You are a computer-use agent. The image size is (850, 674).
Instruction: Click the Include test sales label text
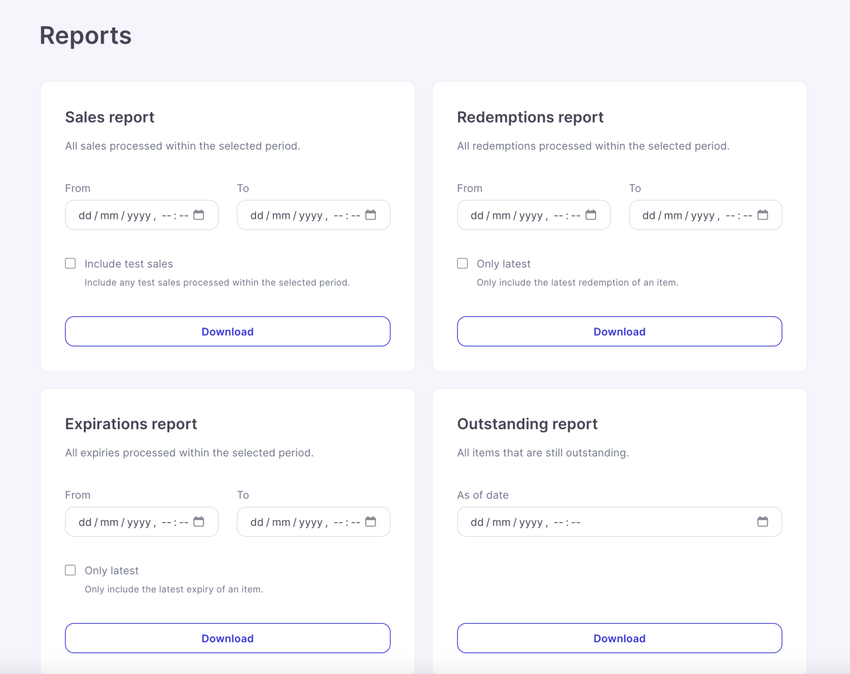[x=128, y=264]
